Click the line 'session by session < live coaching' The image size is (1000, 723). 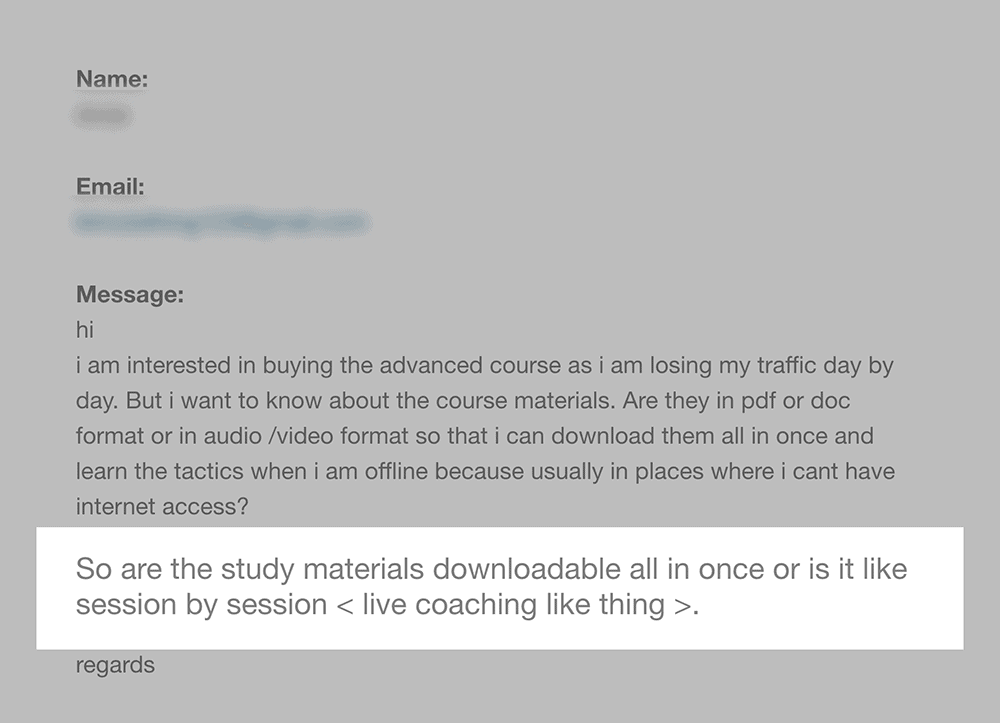tap(387, 604)
